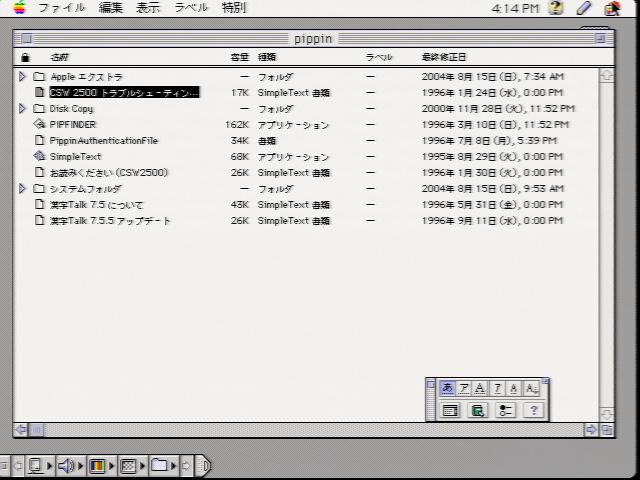Open the Help (question mark) menu icon
The image size is (640, 480).
click(556, 7)
